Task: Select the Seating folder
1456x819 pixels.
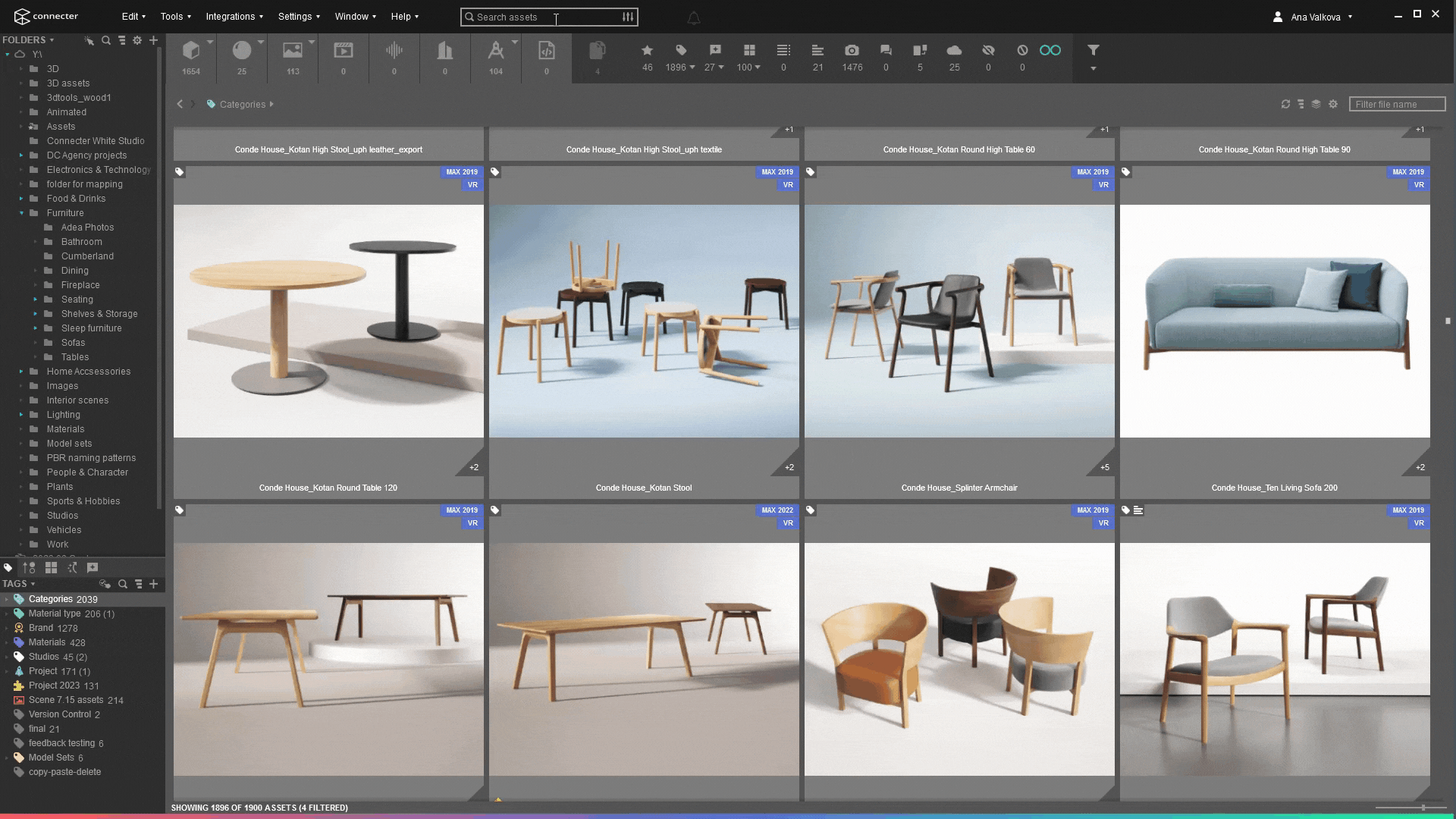Action: click(77, 300)
